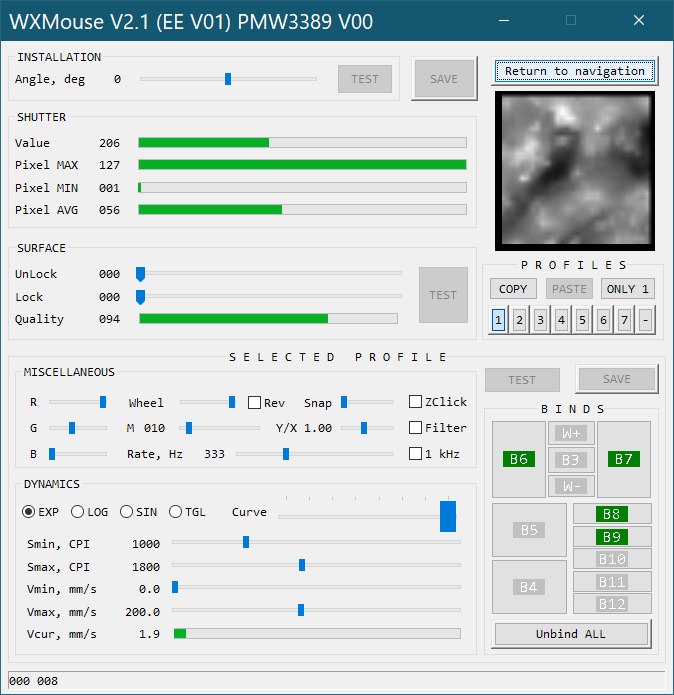
Task: Click the B12 bind button
Action: coord(612,604)
